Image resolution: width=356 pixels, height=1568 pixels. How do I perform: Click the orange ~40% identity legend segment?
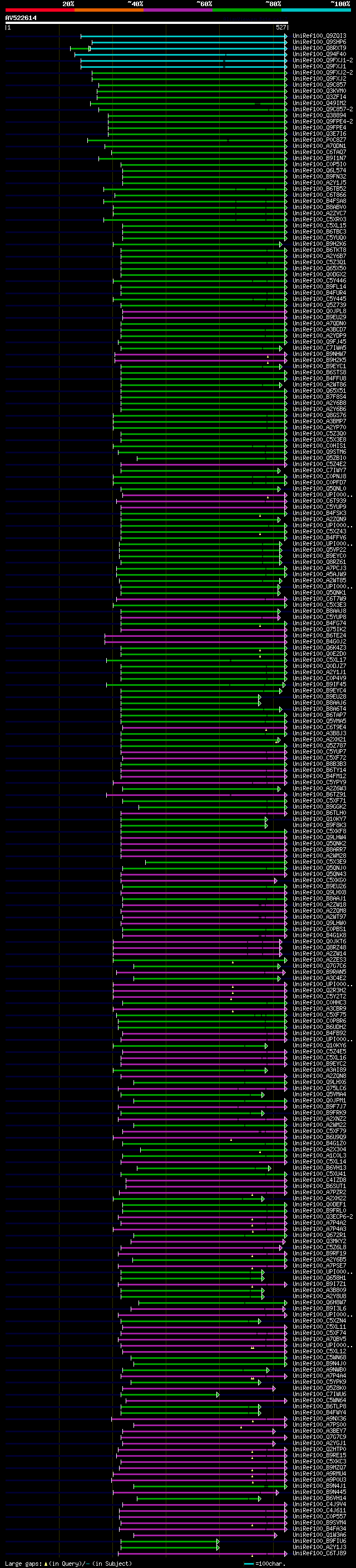tap(109, 10)
